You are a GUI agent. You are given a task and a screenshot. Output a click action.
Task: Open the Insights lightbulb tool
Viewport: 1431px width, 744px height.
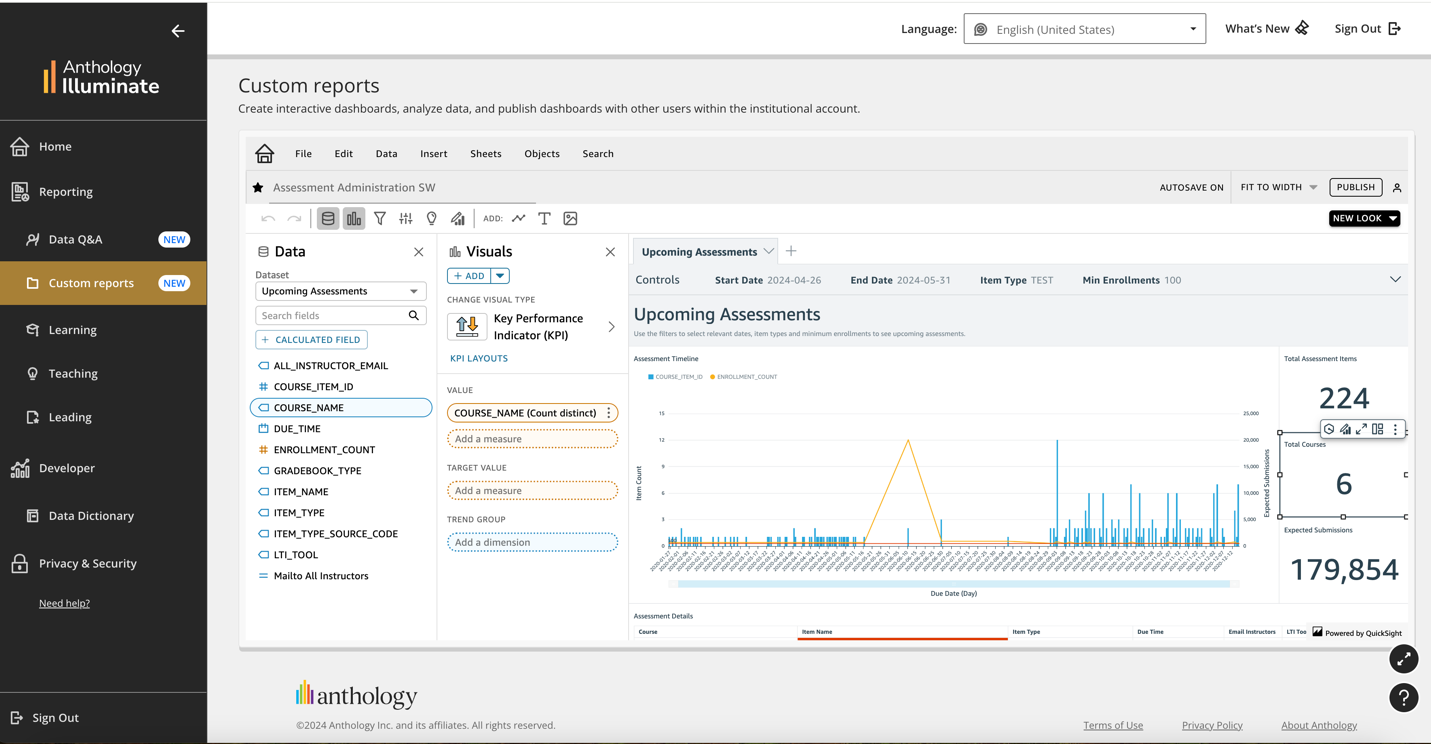432,218
